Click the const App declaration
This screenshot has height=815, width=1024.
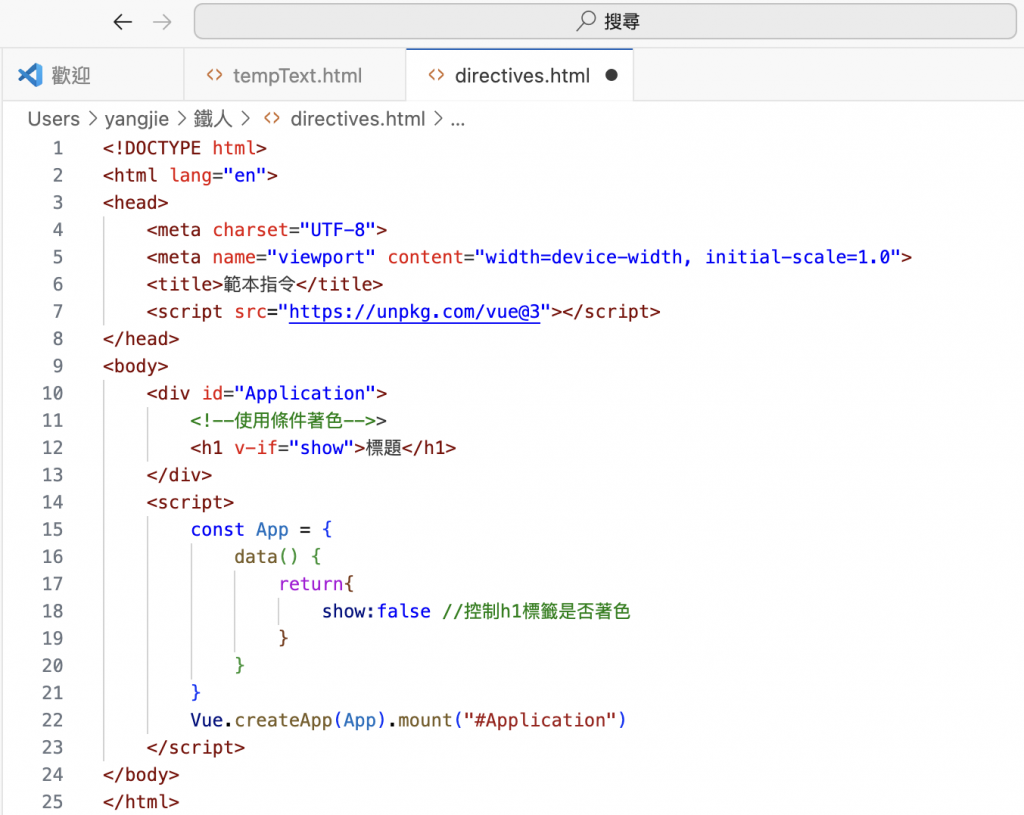click(x=240, y=530)
